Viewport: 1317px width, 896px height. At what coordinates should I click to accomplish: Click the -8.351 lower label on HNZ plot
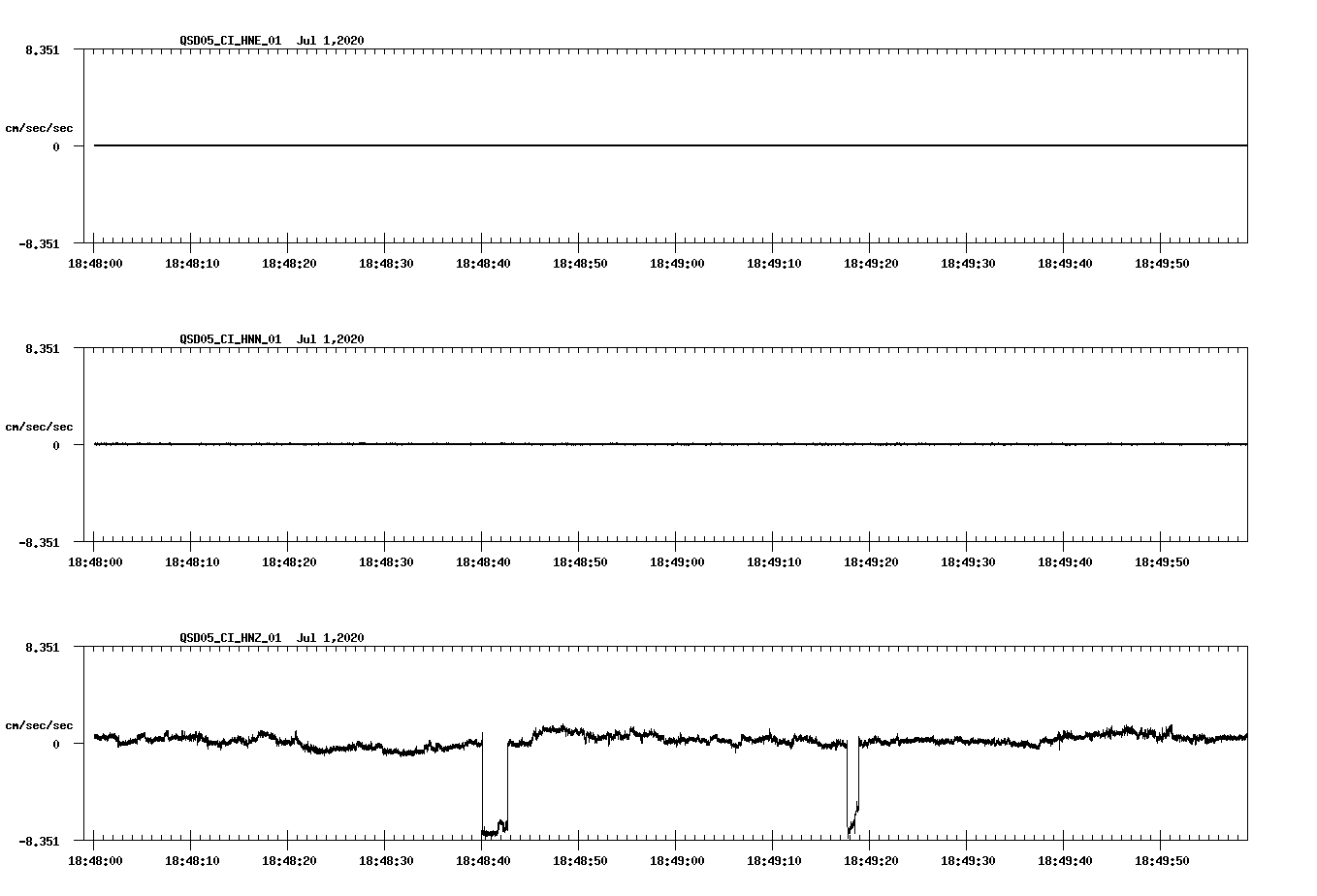point(39,841)
